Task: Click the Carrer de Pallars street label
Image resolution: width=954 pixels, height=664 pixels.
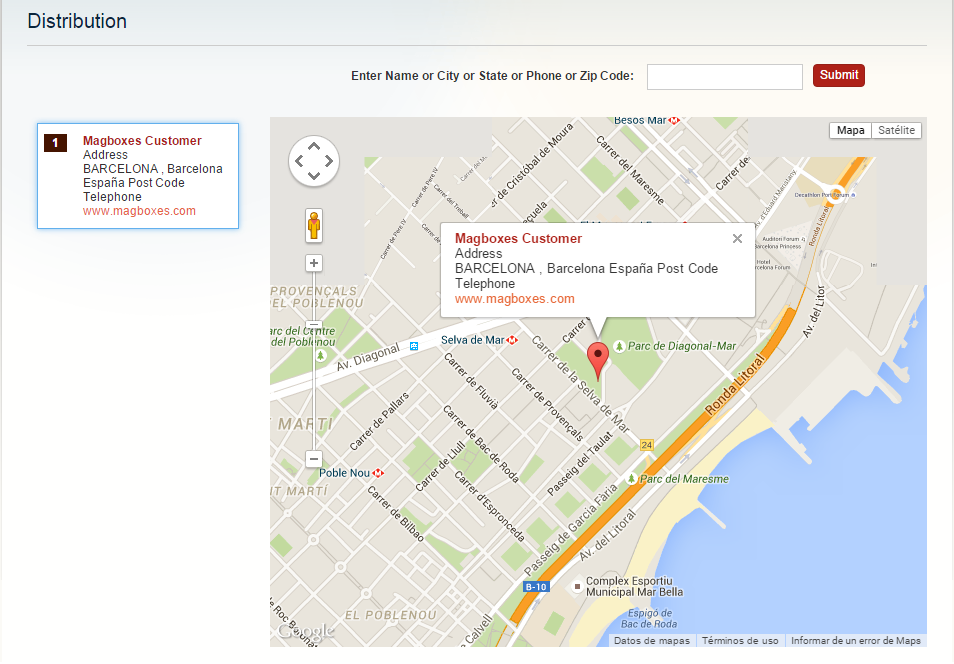Action: coord(379,421)
